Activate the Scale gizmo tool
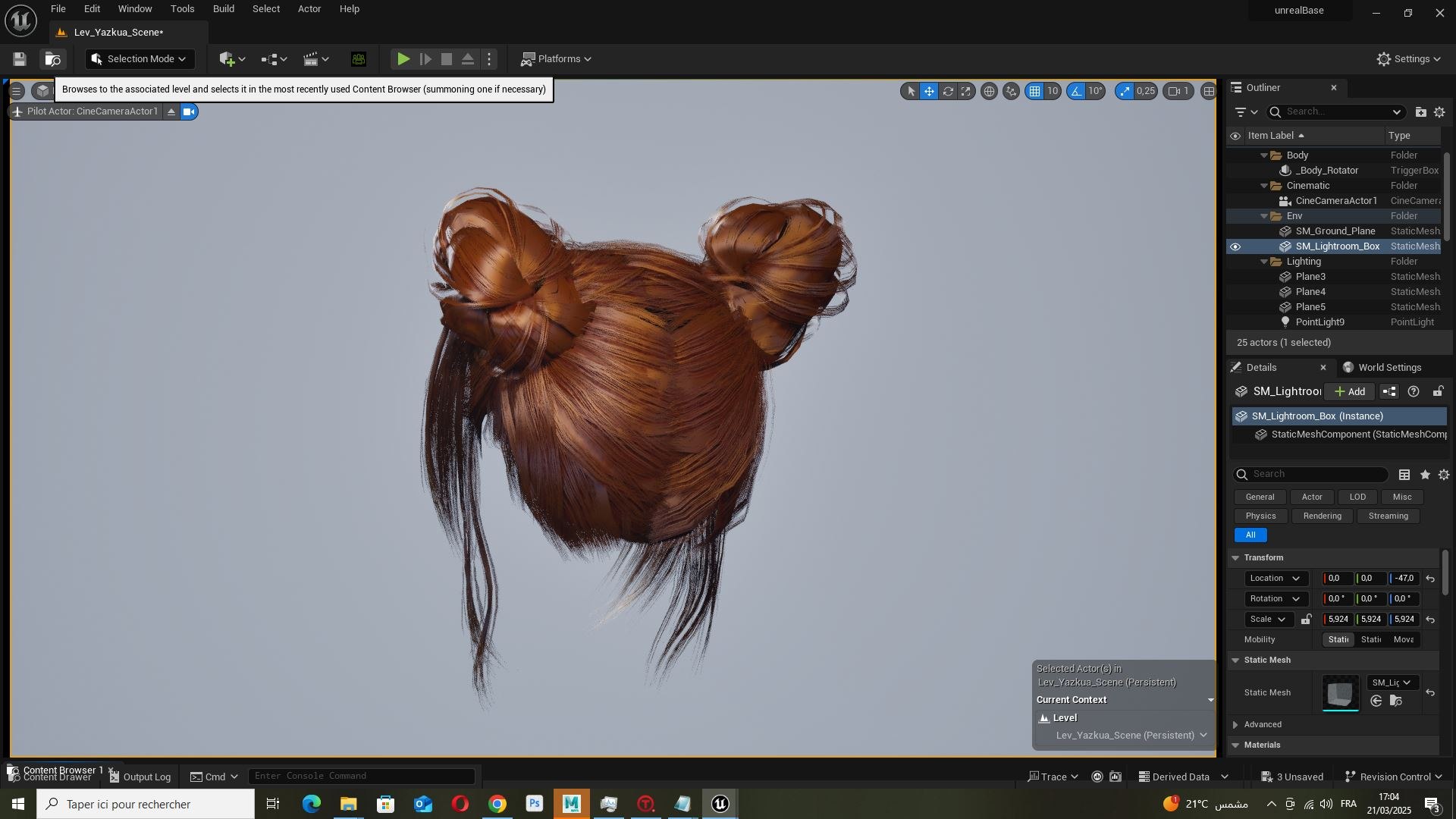 click(966, 91)
